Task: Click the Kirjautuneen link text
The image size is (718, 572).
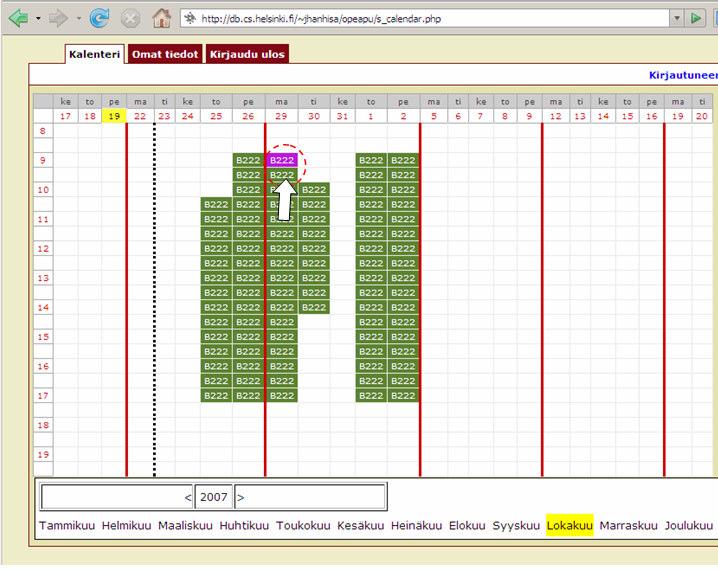Action: pyautogui.click(x=683, y=75)
